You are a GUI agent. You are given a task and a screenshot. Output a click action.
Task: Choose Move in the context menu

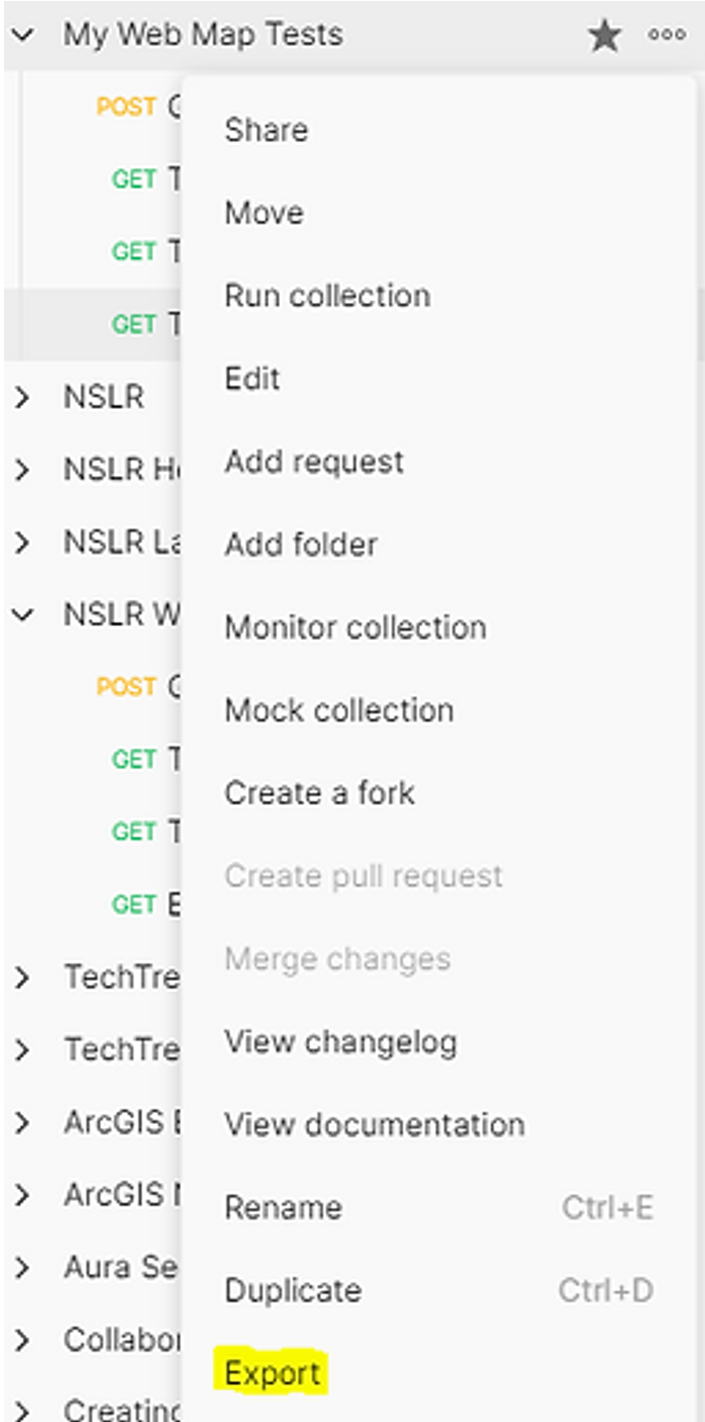(264, 213)
